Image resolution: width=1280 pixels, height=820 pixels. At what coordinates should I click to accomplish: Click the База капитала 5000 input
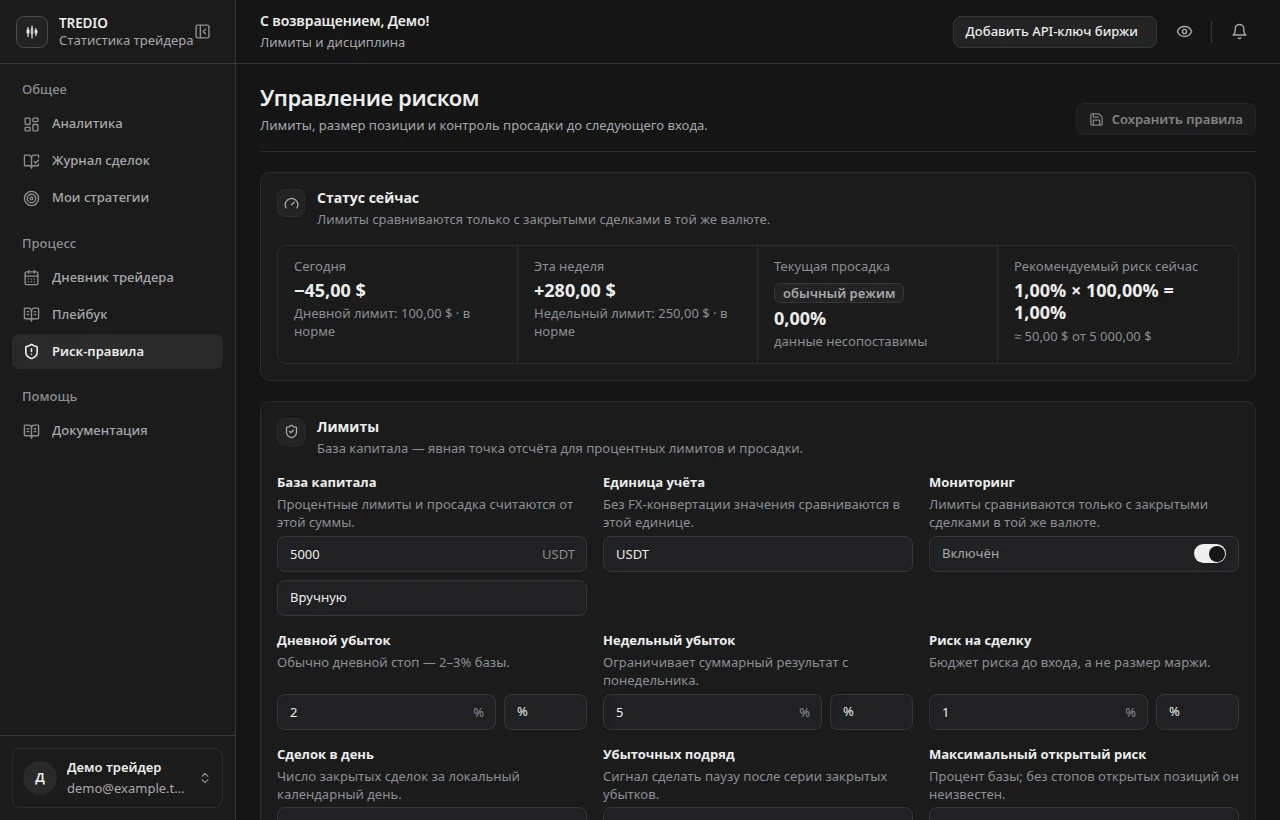(x=432, y=554)
